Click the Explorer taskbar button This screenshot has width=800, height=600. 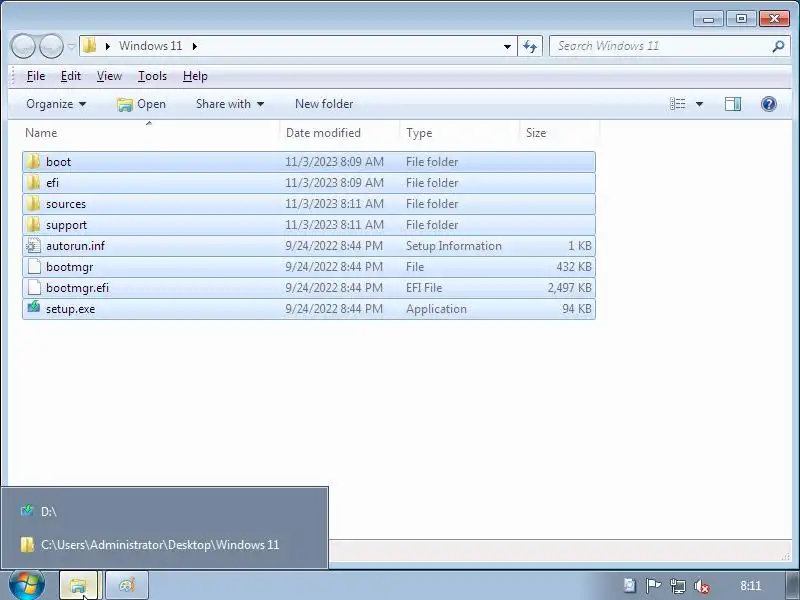pyautogui.click(x=79, y=585)
